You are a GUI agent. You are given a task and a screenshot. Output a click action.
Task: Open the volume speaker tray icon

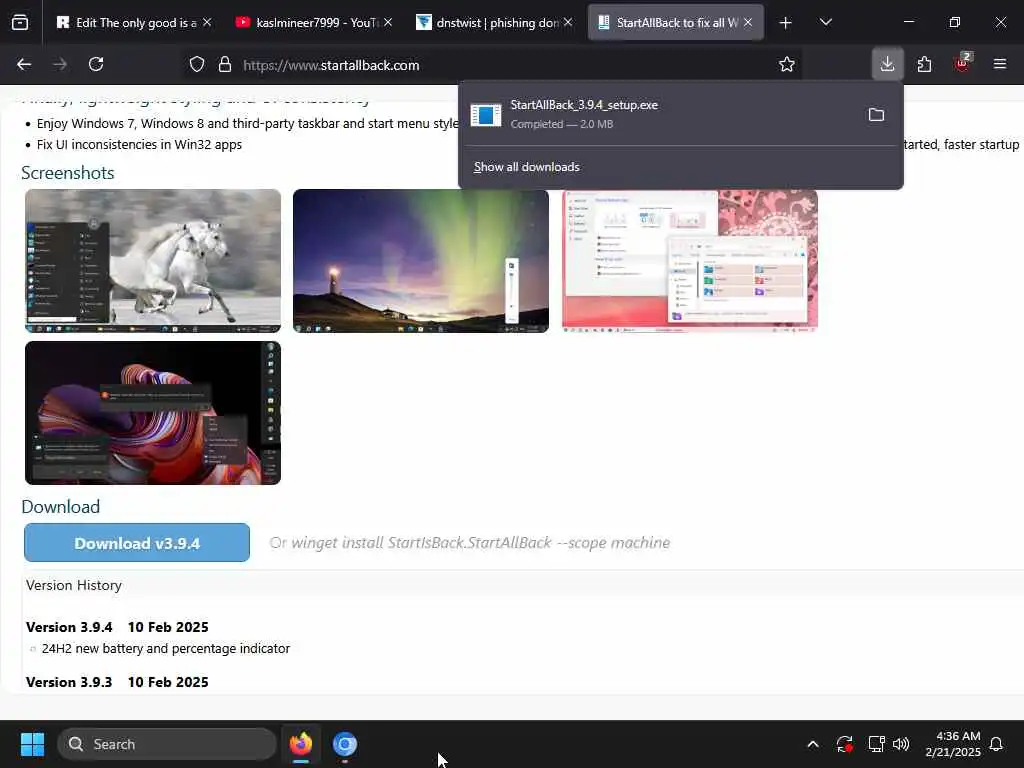pos(901,744)
